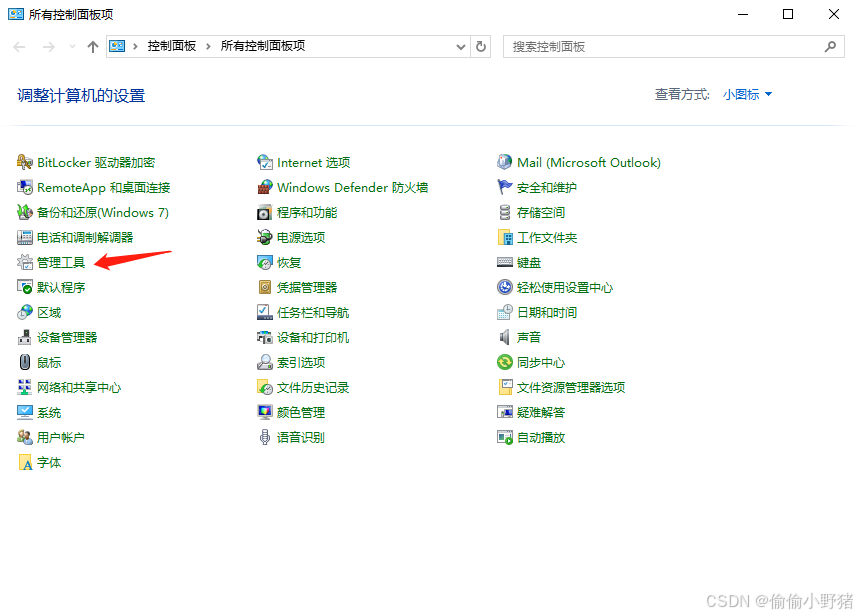Image resolution: width=857 pixels, height=616 pixels.
Task: Open the 安全和维护 flag icon
Action: click(504, 187)
